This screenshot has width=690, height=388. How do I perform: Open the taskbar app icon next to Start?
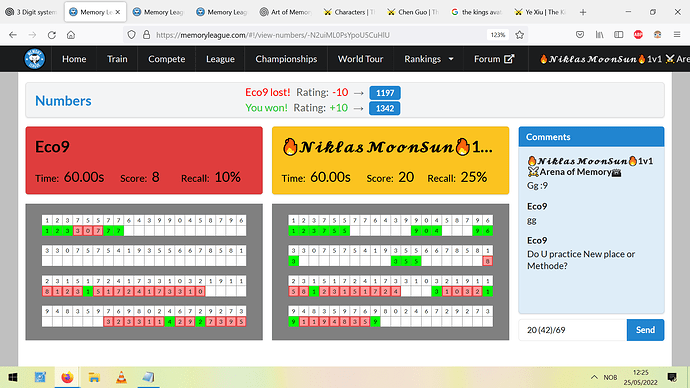(40, 377)
